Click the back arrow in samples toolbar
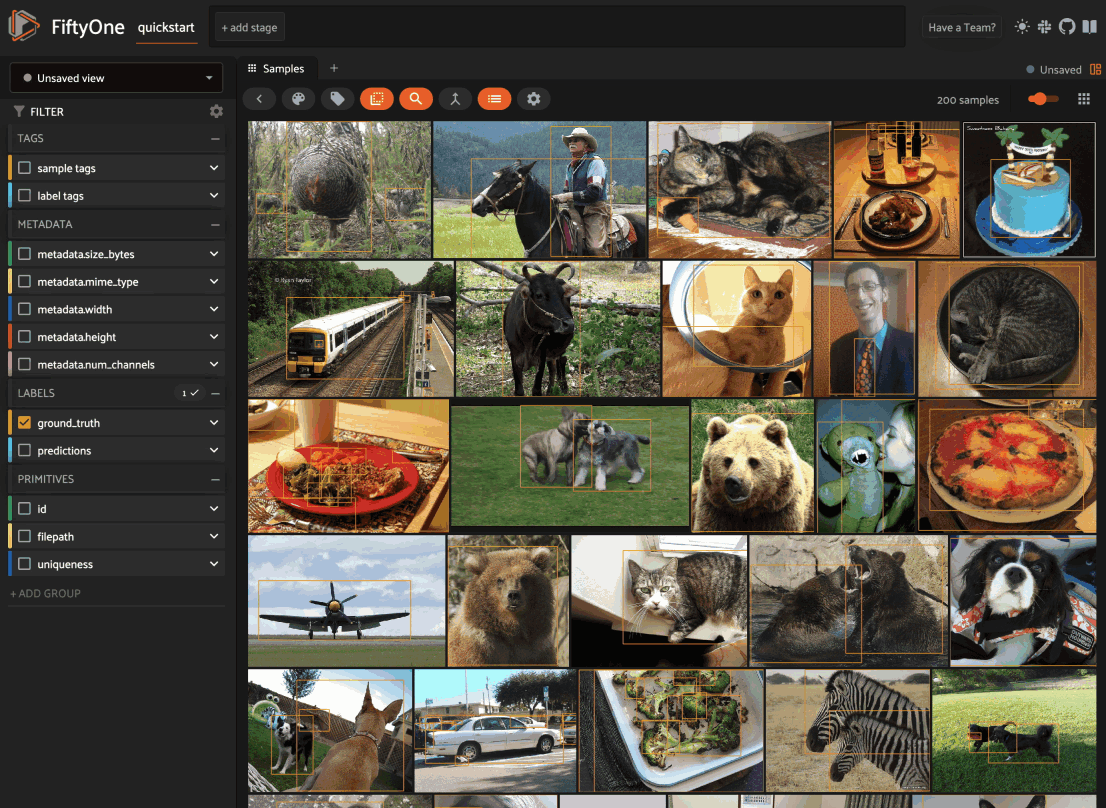This screenshot has width=1106, height=808. coord(259,99)
